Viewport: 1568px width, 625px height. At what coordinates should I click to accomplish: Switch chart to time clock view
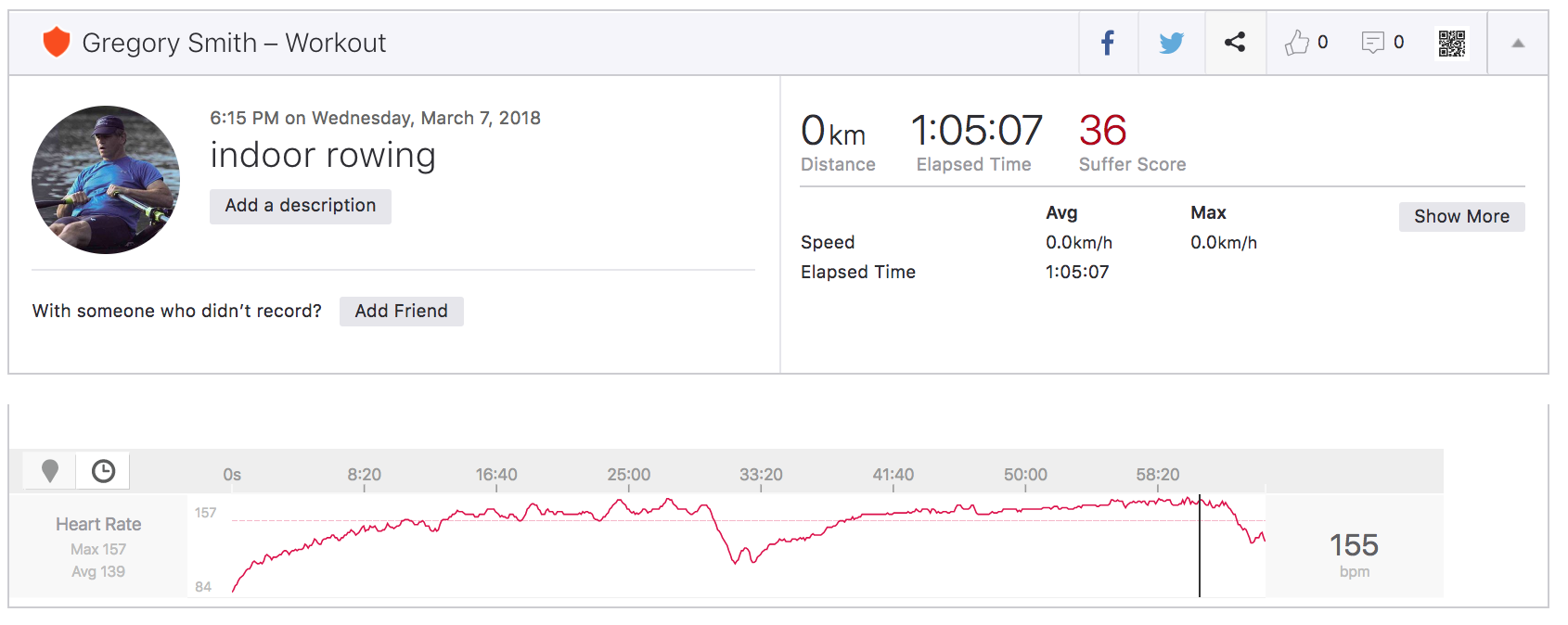click(x=103, y=471)
